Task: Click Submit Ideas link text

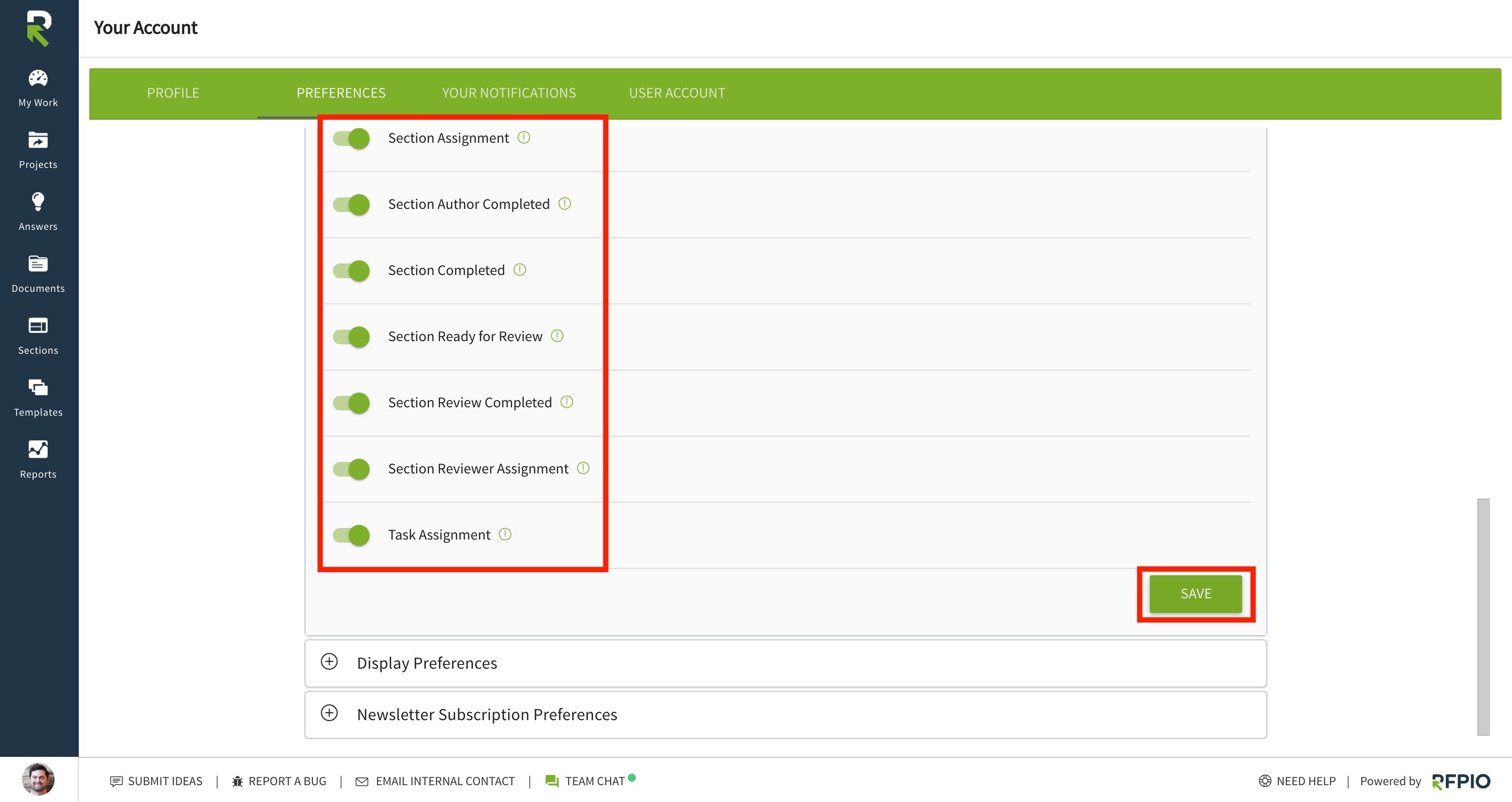Action: (165, 782)
